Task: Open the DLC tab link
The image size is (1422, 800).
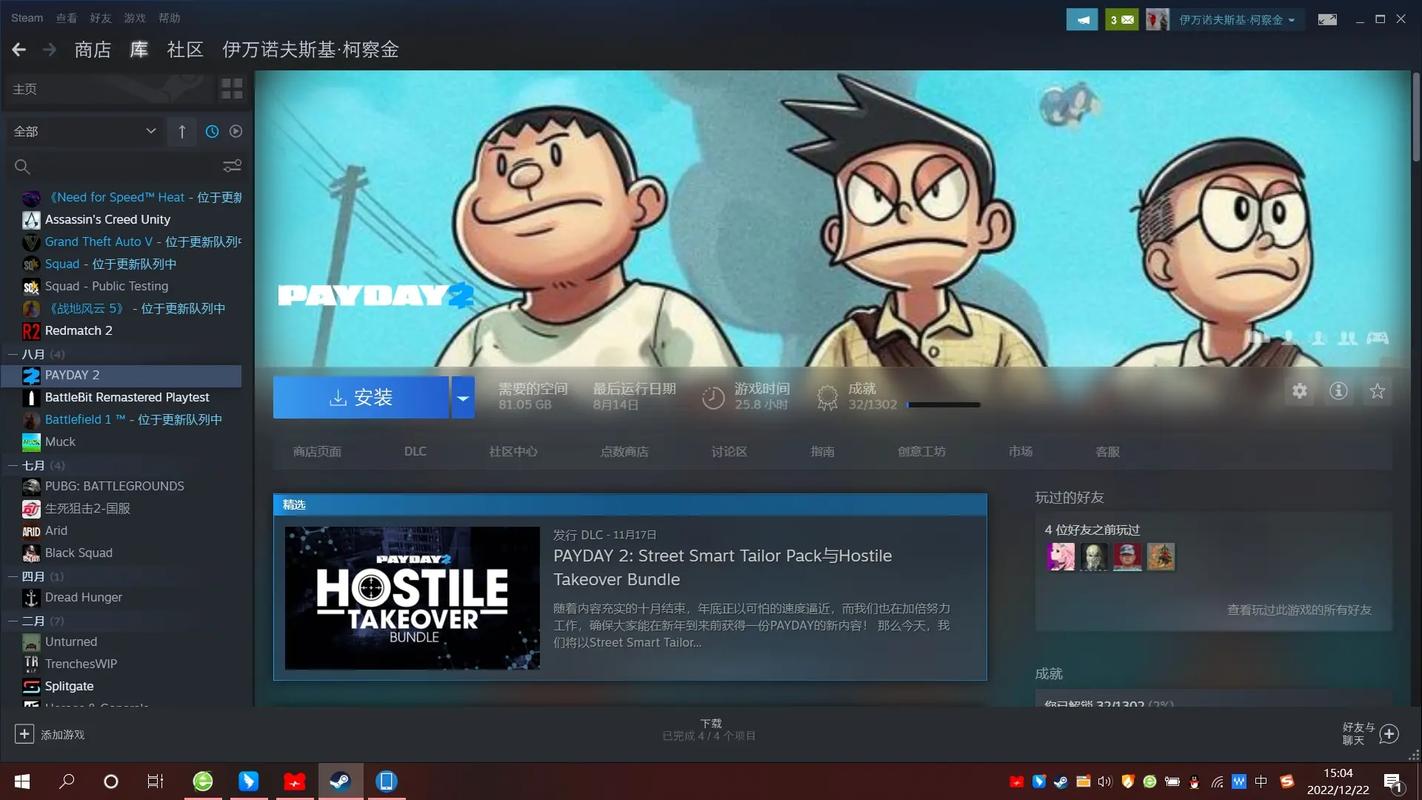Action: click(x=415, y=452)
